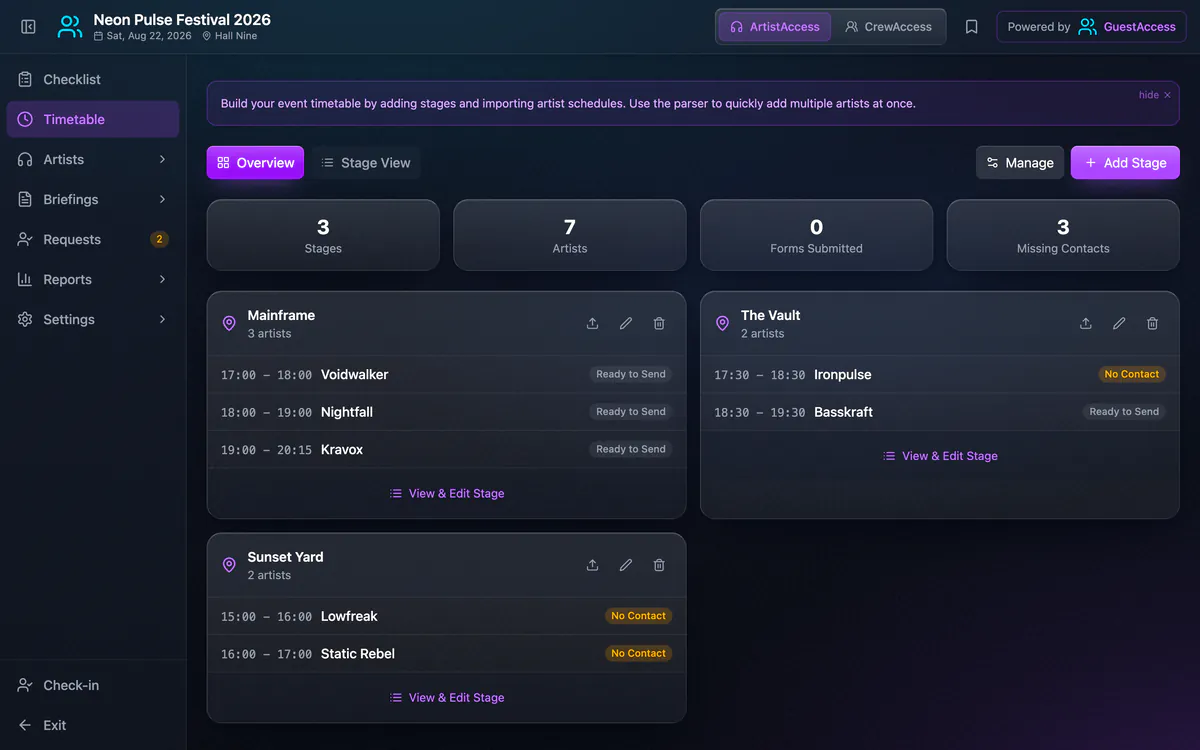Expand the Settings submenu chevron
This screenshot has height=750, width=1200.
[162, 319]
